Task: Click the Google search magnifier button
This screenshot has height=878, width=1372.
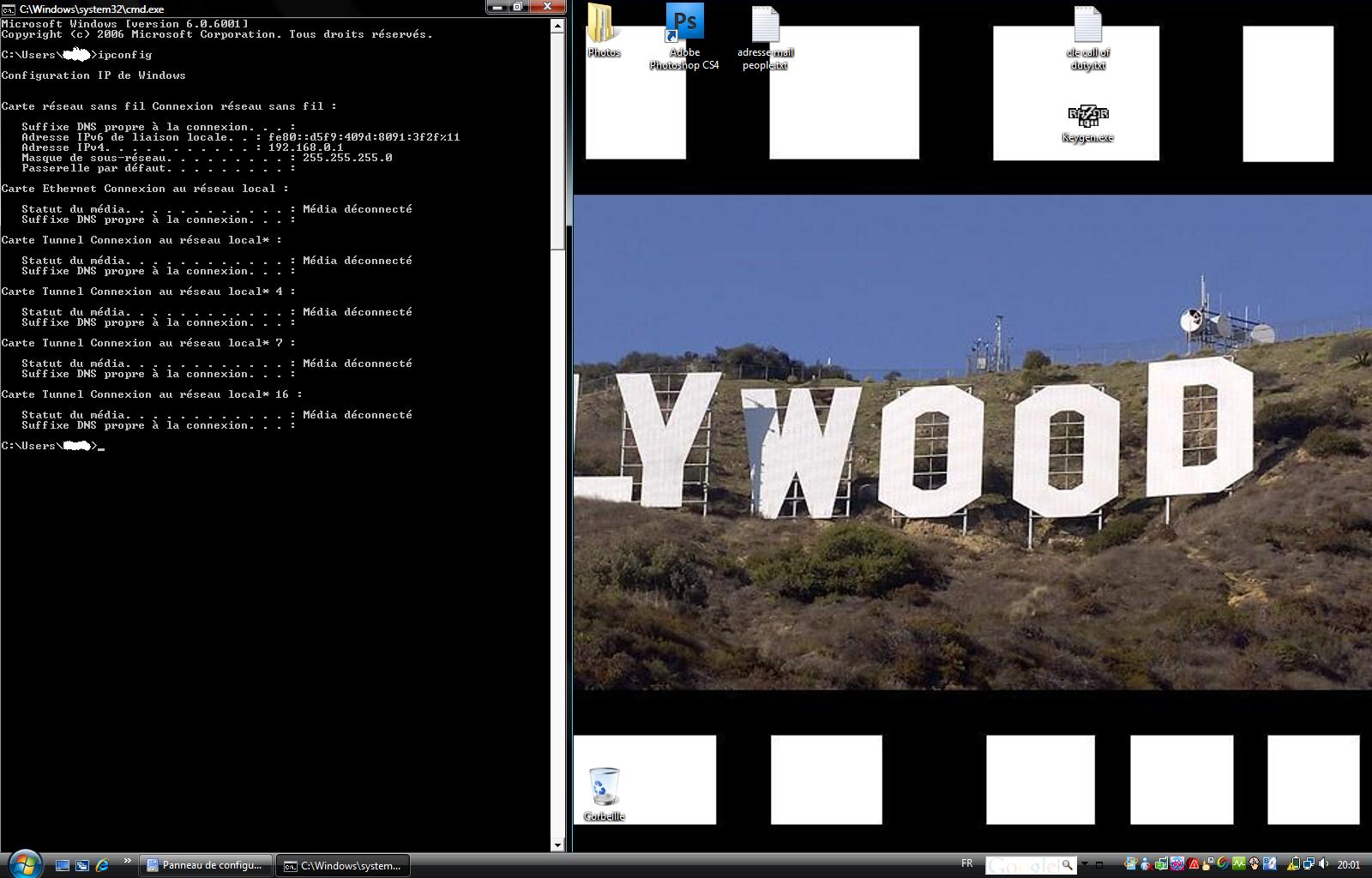Action: point(1067,865)
